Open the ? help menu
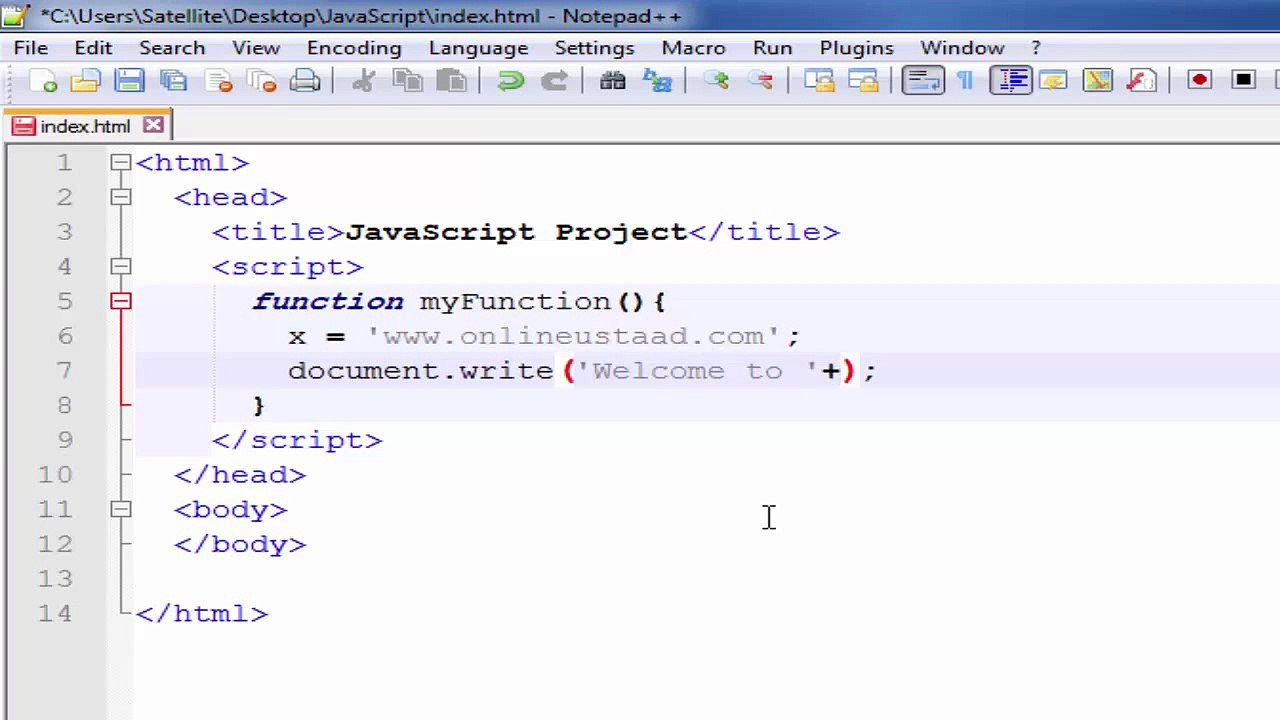Image resolution: width=1280 pixels, height=720 pixels. click(x=1036, y=48)
